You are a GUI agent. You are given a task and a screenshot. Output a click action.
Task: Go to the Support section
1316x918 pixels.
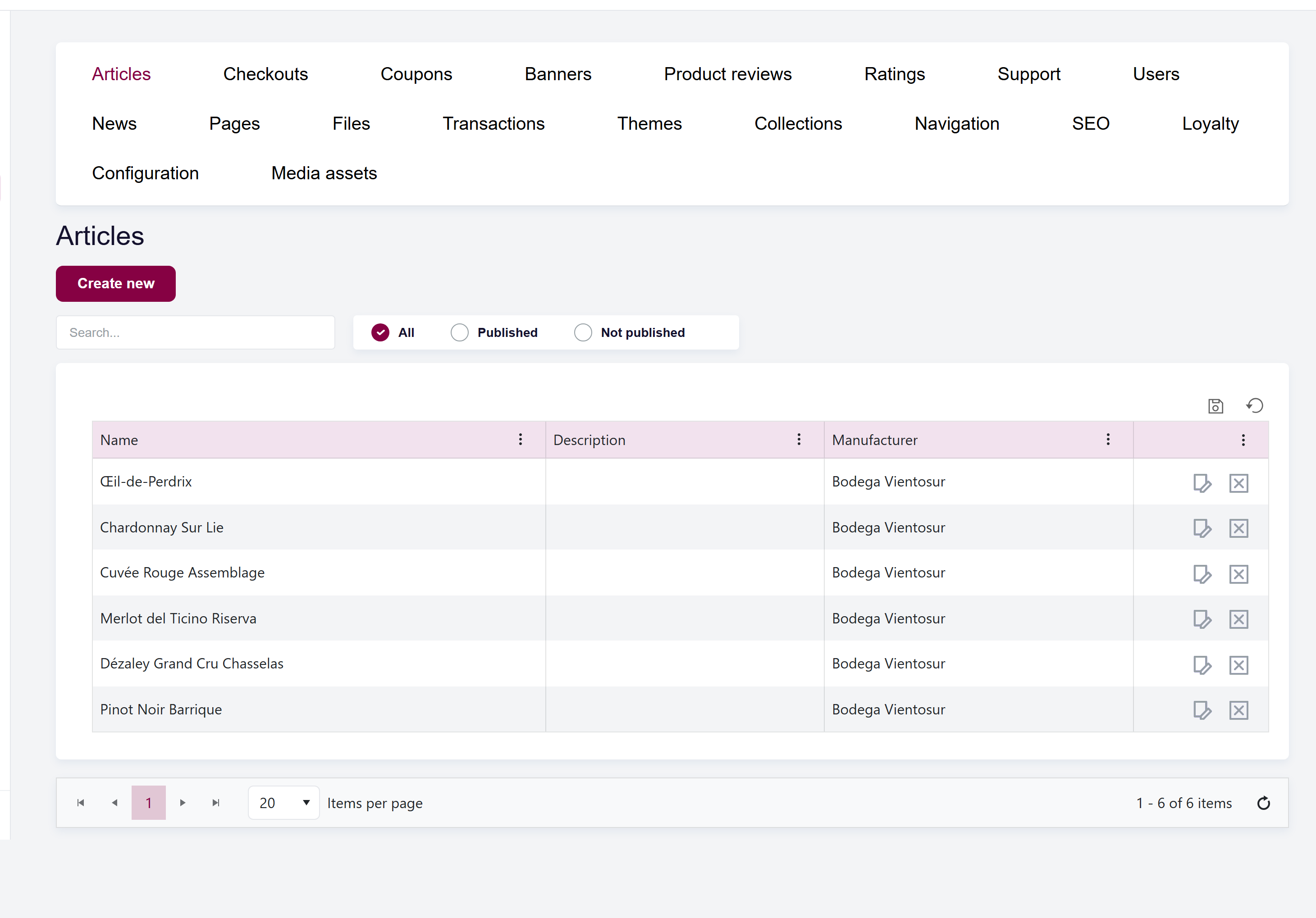pos(1029,74)
